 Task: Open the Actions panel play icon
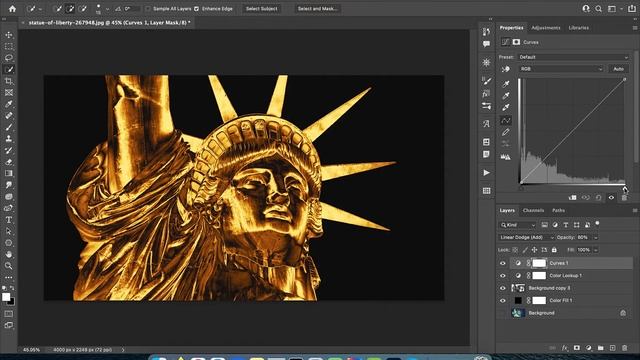487,173
